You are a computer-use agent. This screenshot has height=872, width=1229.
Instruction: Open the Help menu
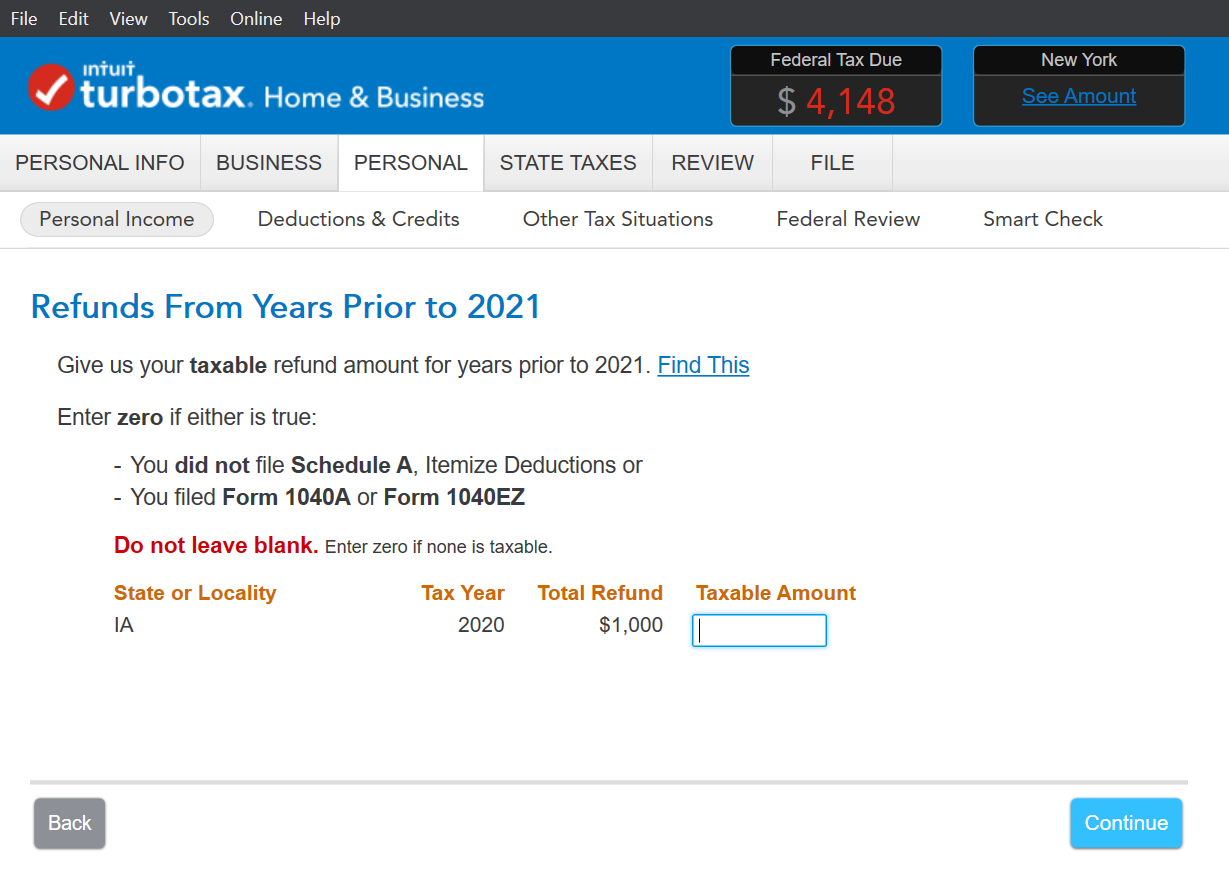coord(322,19)
